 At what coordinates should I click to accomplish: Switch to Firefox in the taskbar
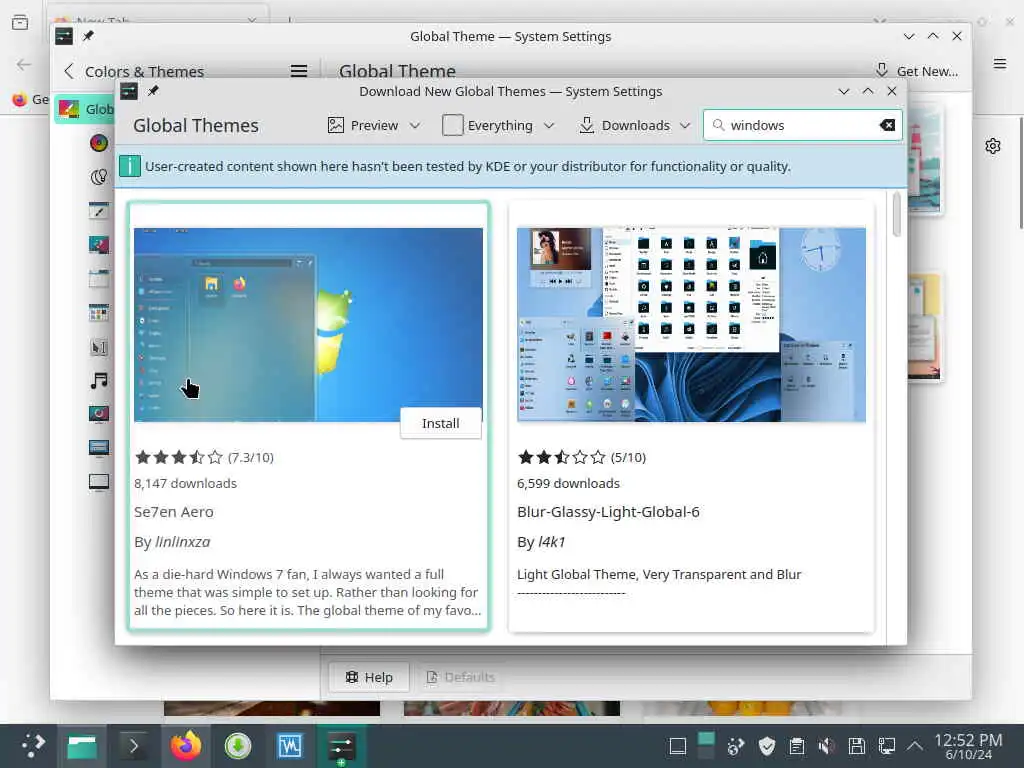(185, 745)
